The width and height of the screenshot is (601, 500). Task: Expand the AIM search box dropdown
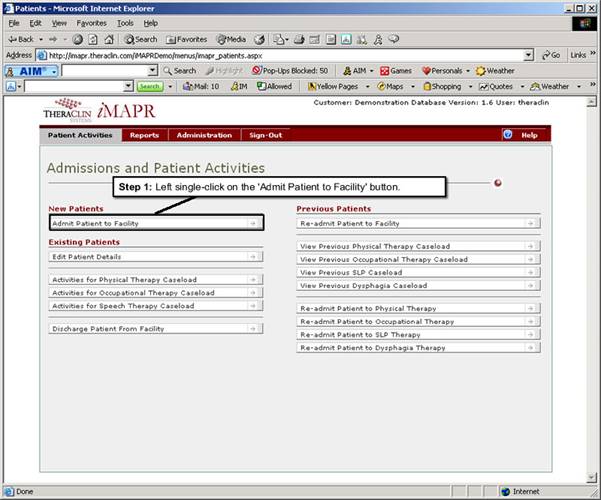(152, 71)
